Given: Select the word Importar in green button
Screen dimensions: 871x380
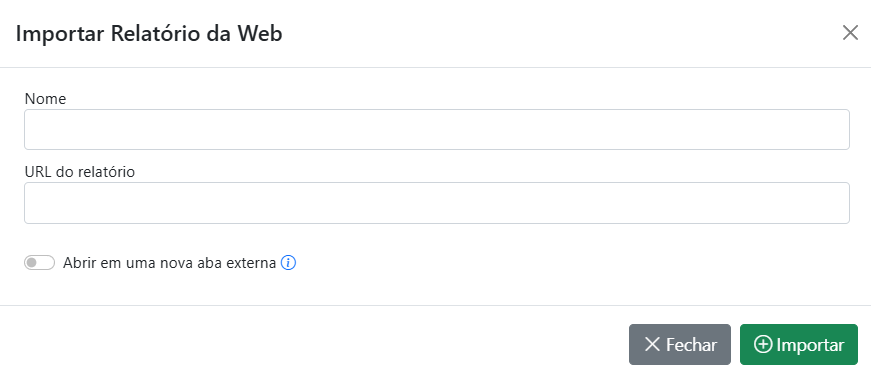Looking at the screenshot, I should click(810, 345).
